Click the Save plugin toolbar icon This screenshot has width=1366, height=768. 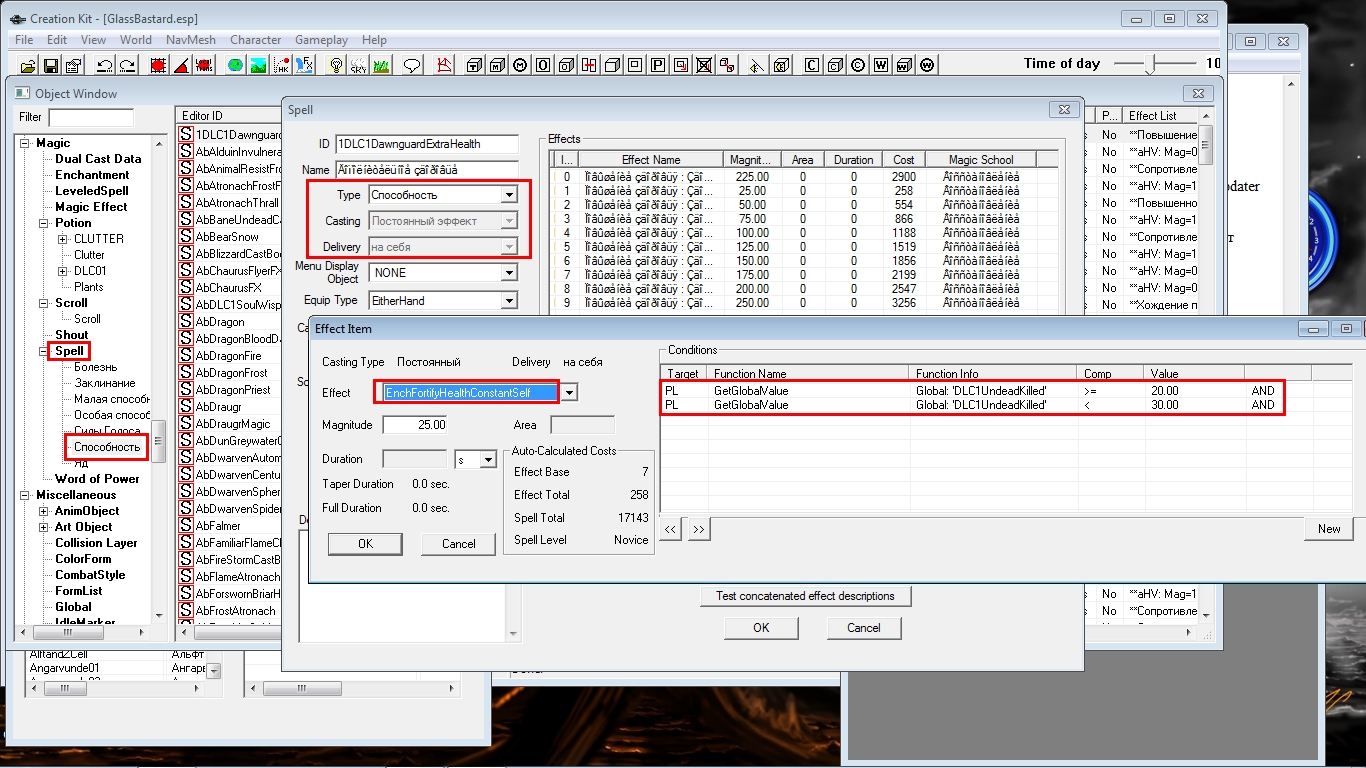click(x=50, y=66)
